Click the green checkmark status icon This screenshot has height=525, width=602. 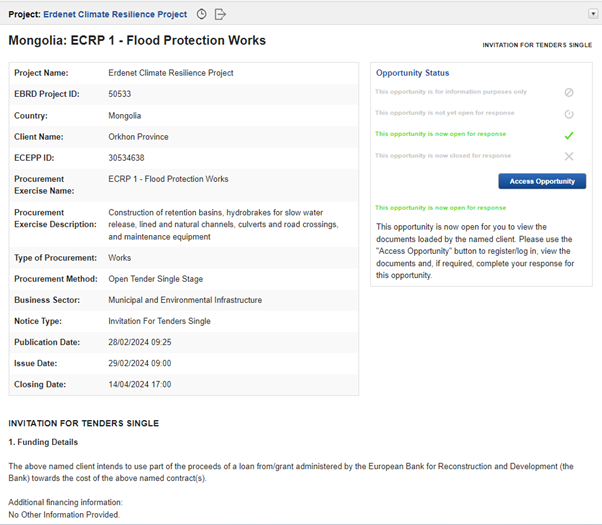point(568,134)
